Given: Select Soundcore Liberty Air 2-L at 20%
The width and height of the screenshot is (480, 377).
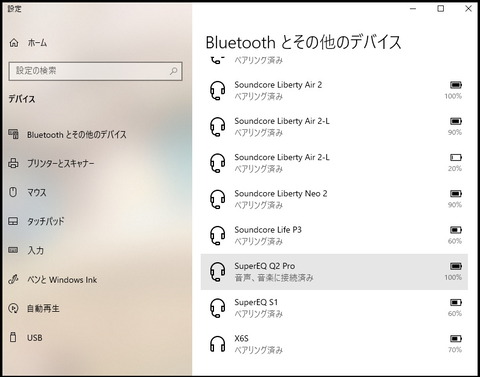Looking at the screenshot, I should (282, 157).
